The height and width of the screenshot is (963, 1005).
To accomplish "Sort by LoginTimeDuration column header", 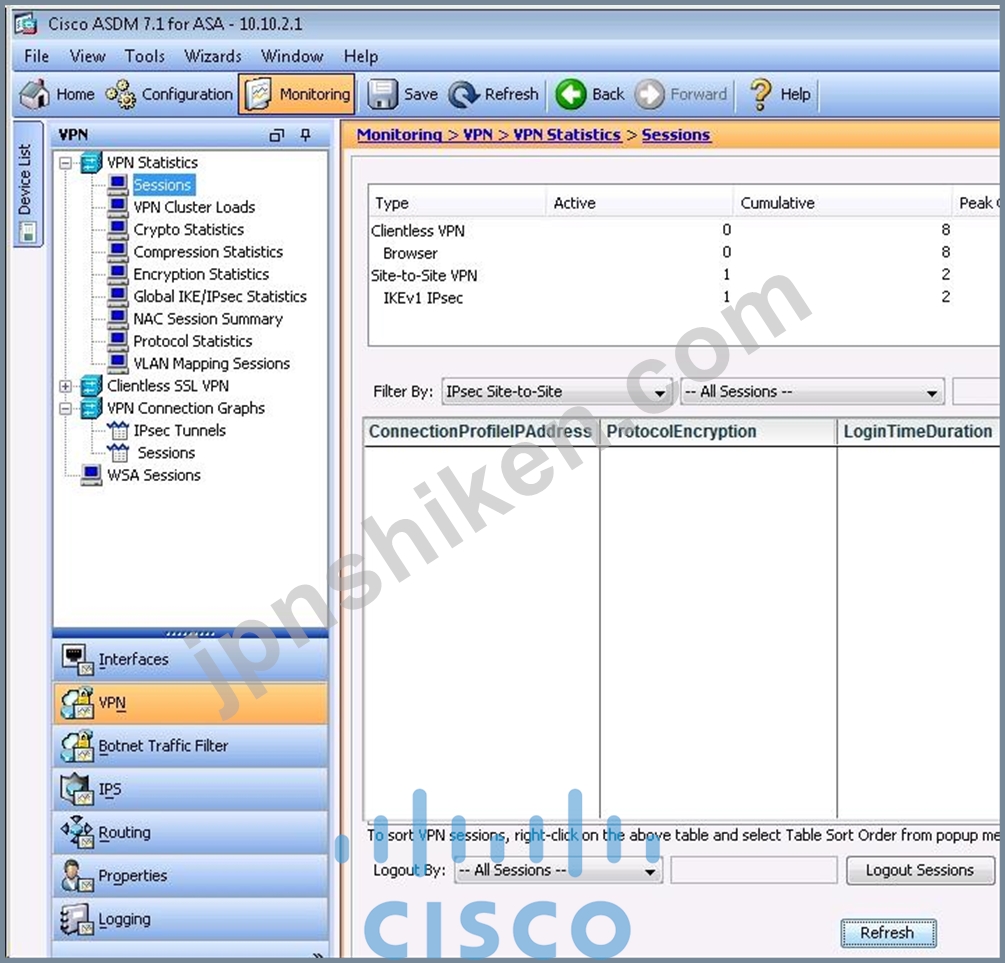I will point(920,431).
